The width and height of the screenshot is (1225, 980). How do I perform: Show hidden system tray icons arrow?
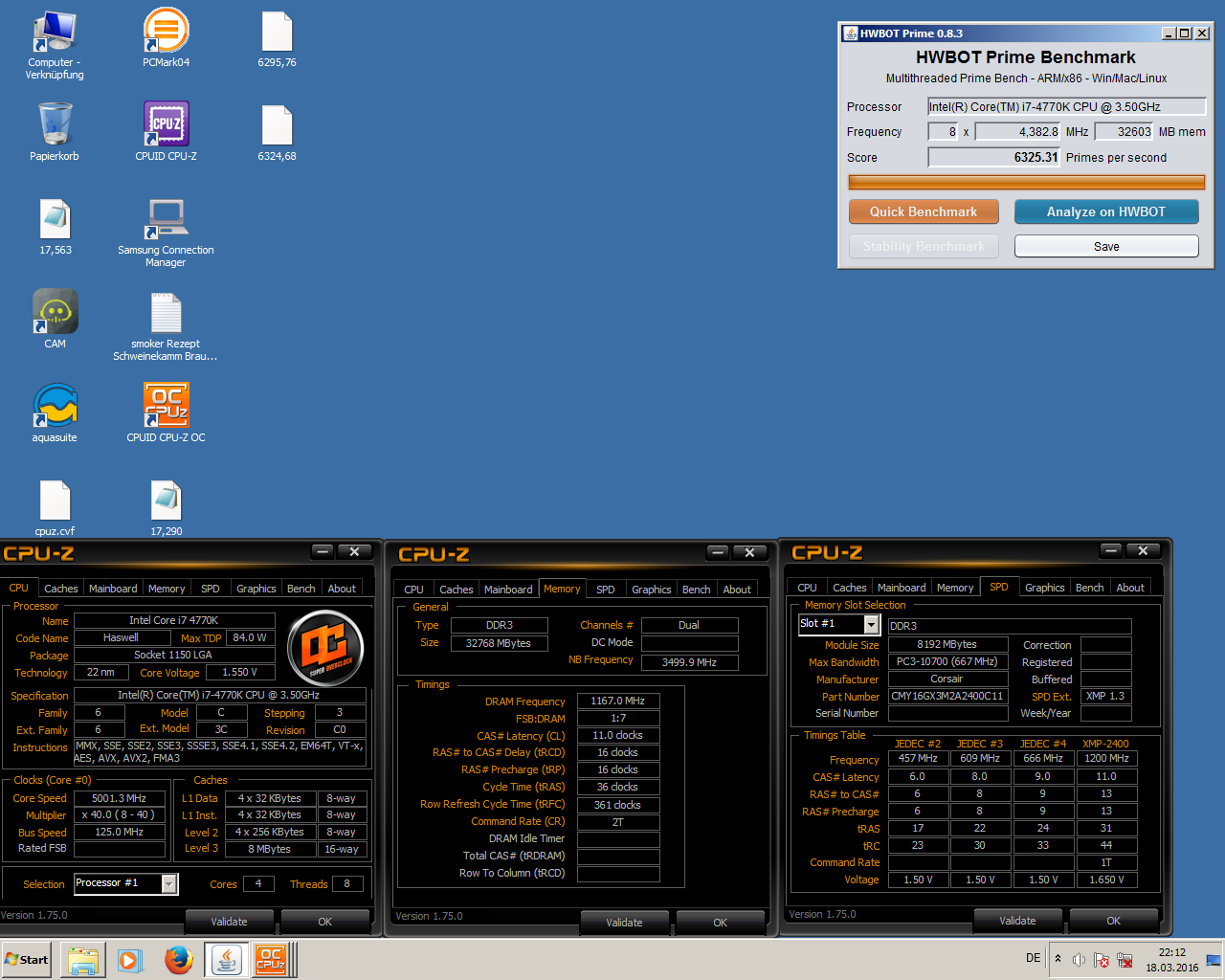(x=1058, y=959)
